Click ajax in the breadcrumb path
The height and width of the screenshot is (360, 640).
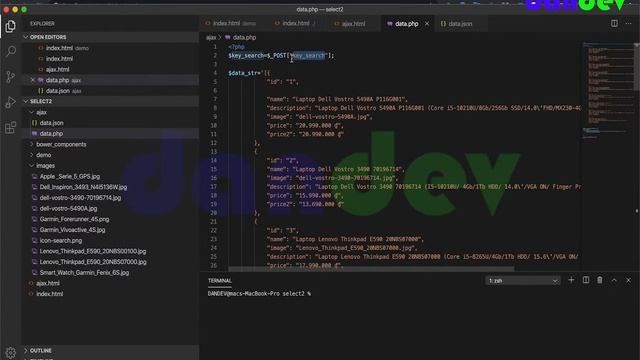pos(211,38)
